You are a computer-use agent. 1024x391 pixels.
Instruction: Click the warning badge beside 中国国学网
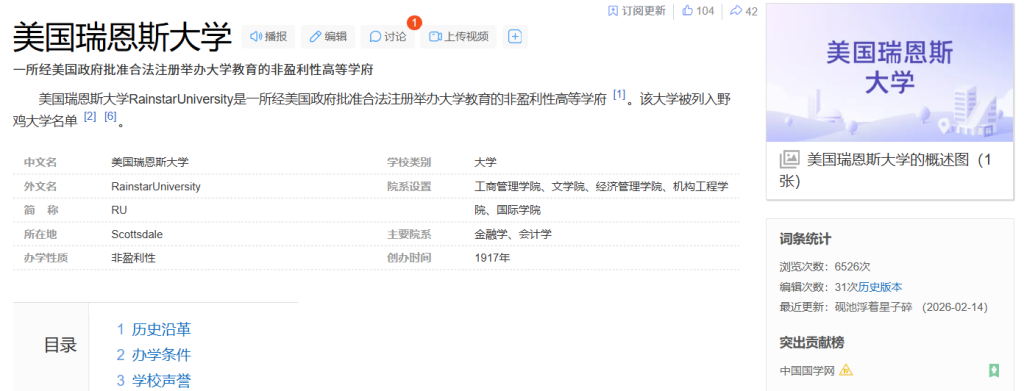tap(846, 370)
